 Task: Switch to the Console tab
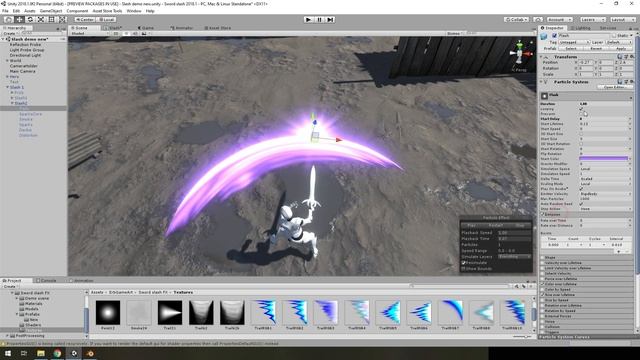click(x=46, y=280)
